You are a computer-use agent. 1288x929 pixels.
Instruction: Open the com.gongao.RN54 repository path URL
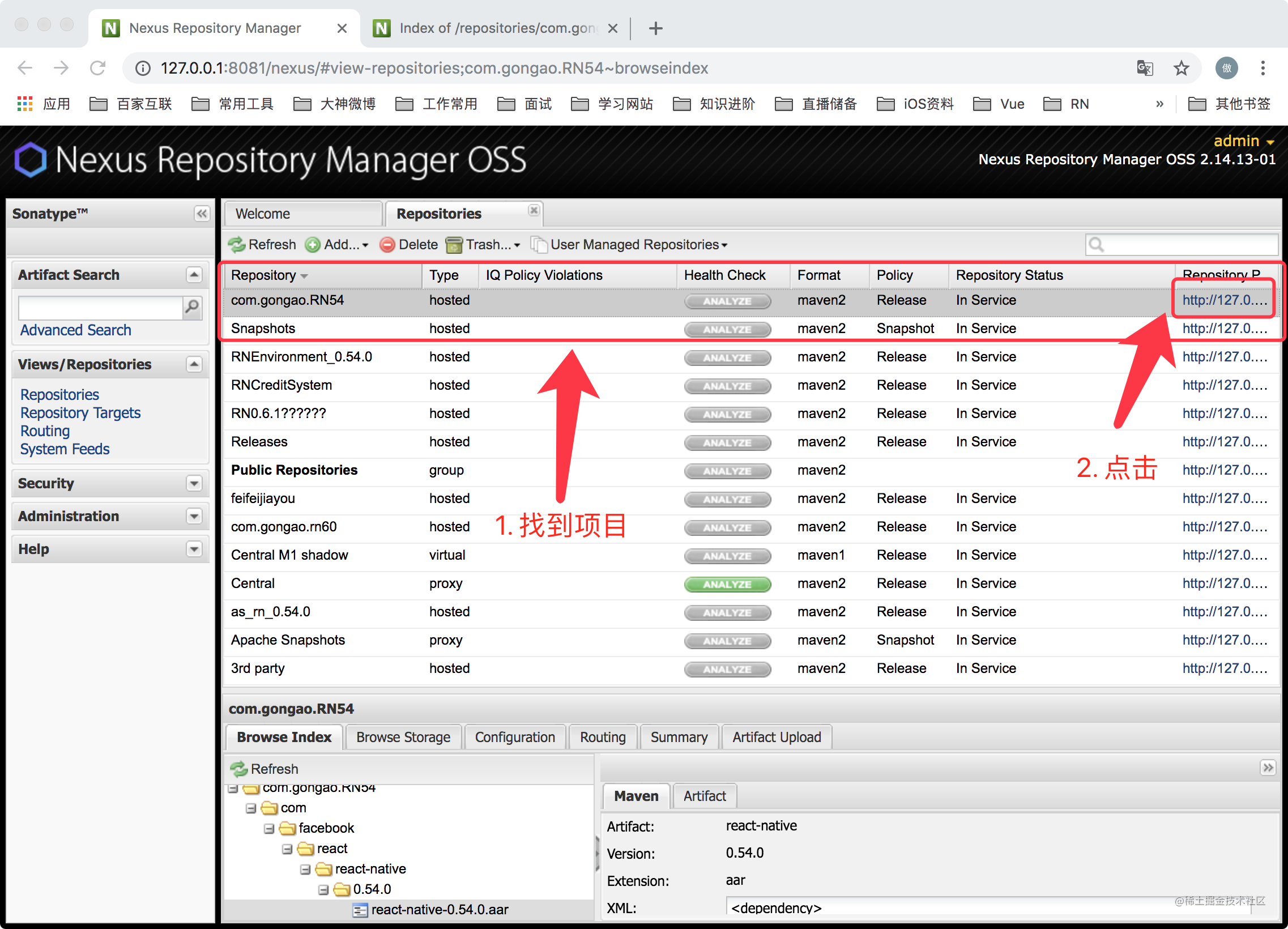1225,300
